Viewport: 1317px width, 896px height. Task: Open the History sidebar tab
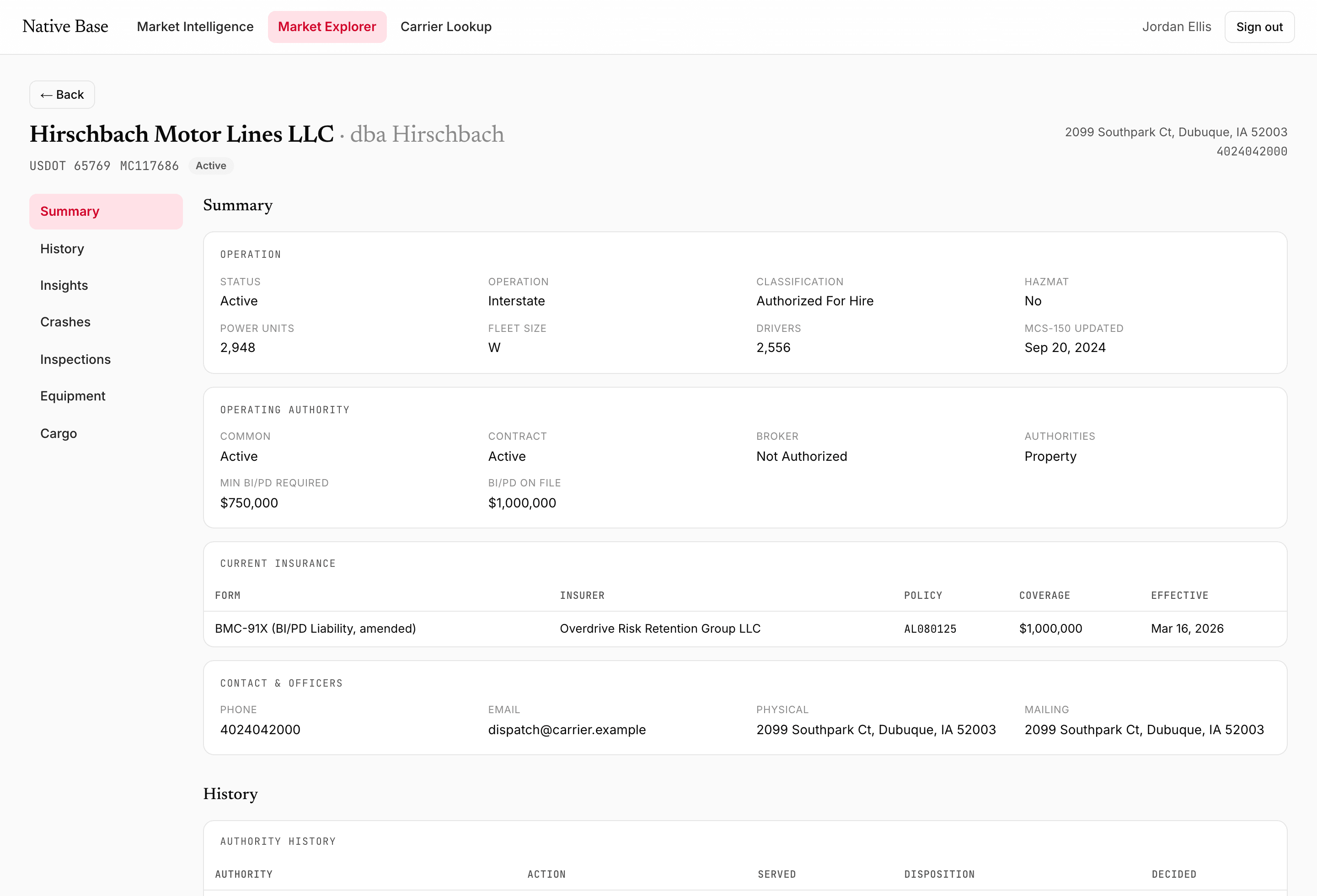[x=106, y=249]
